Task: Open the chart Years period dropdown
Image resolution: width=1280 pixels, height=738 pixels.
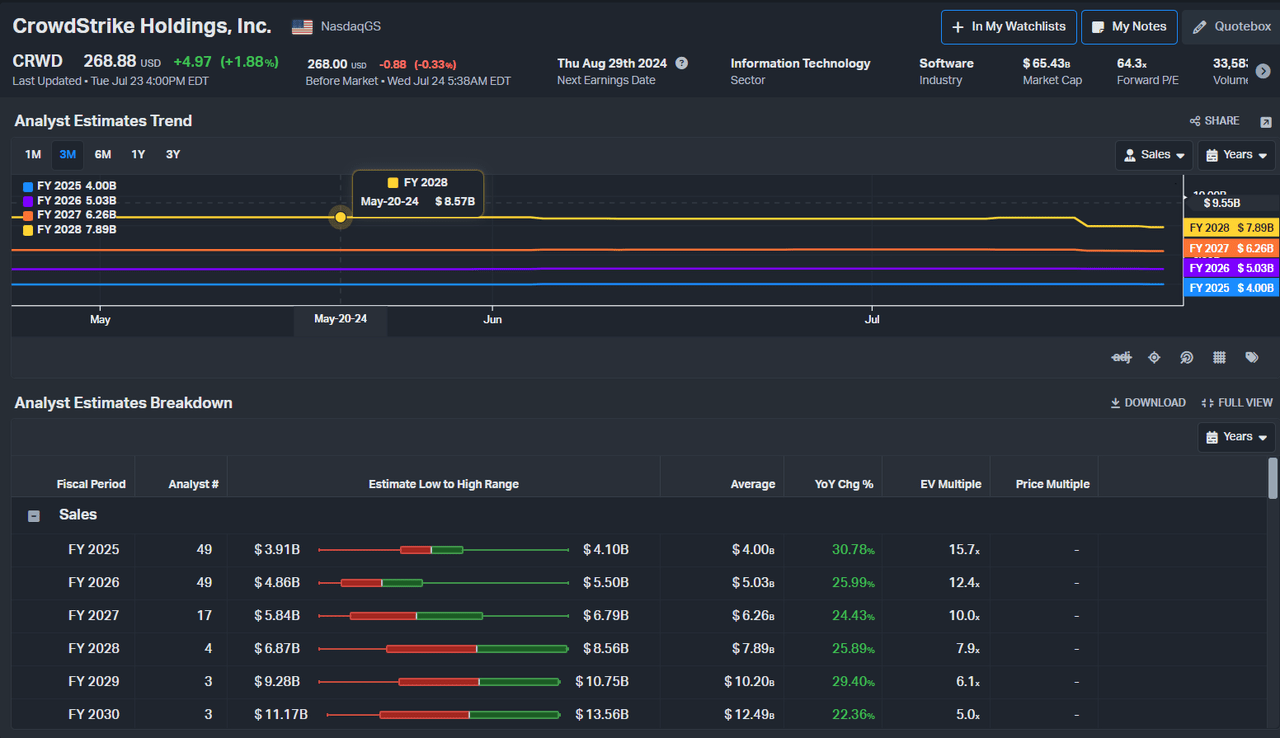Action: coord(1237,155)
